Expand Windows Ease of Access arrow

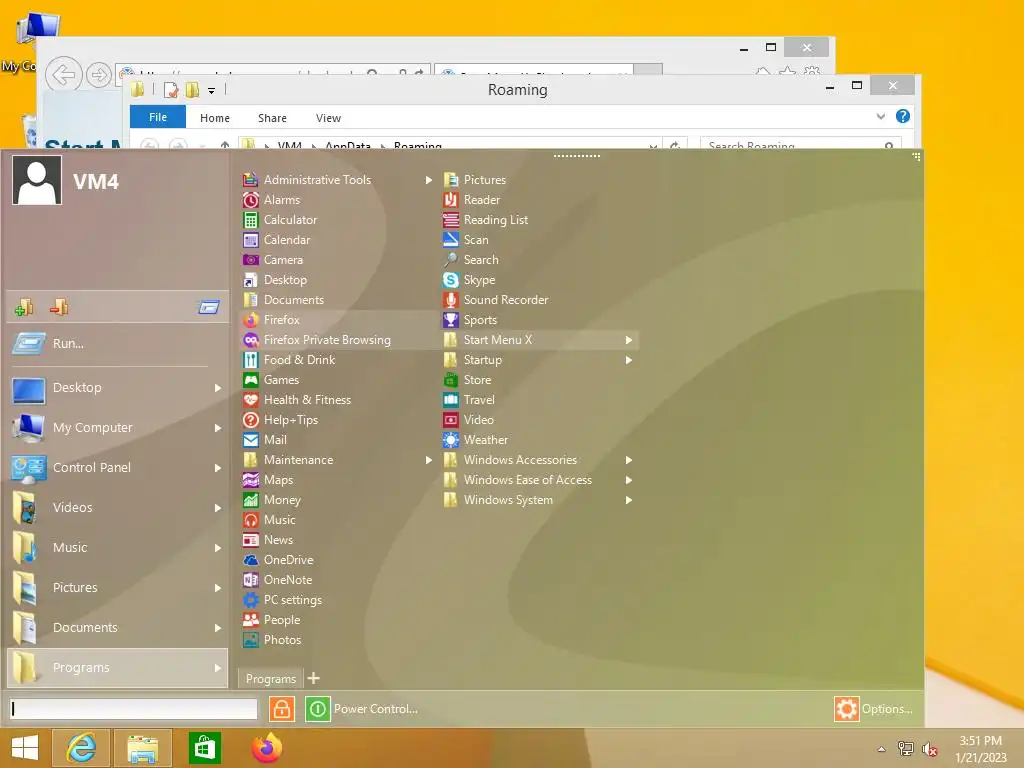629,480
